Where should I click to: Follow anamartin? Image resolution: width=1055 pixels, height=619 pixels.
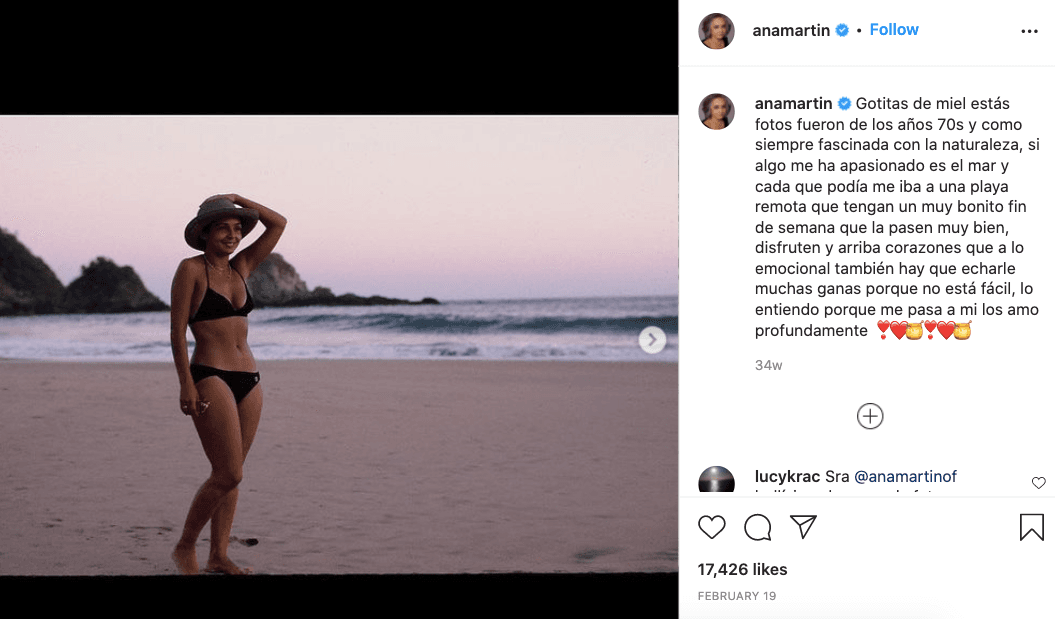[893, 29]
